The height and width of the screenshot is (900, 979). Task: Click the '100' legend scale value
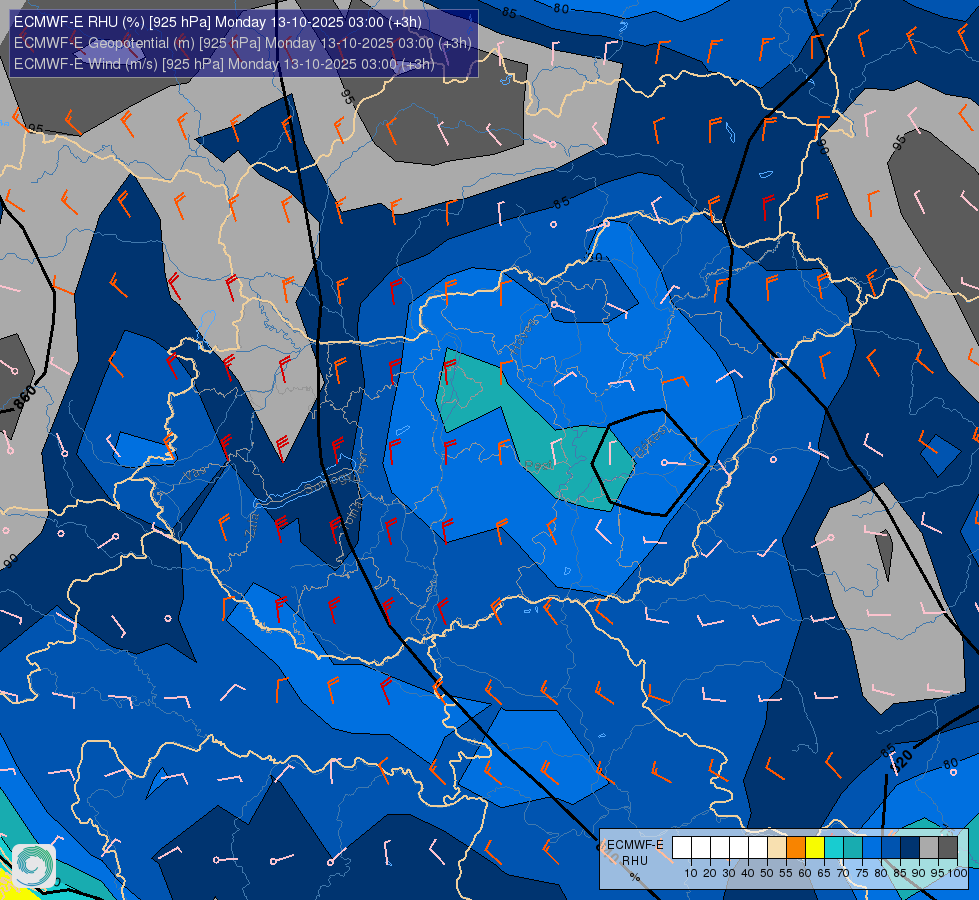(x=957, y=873)
